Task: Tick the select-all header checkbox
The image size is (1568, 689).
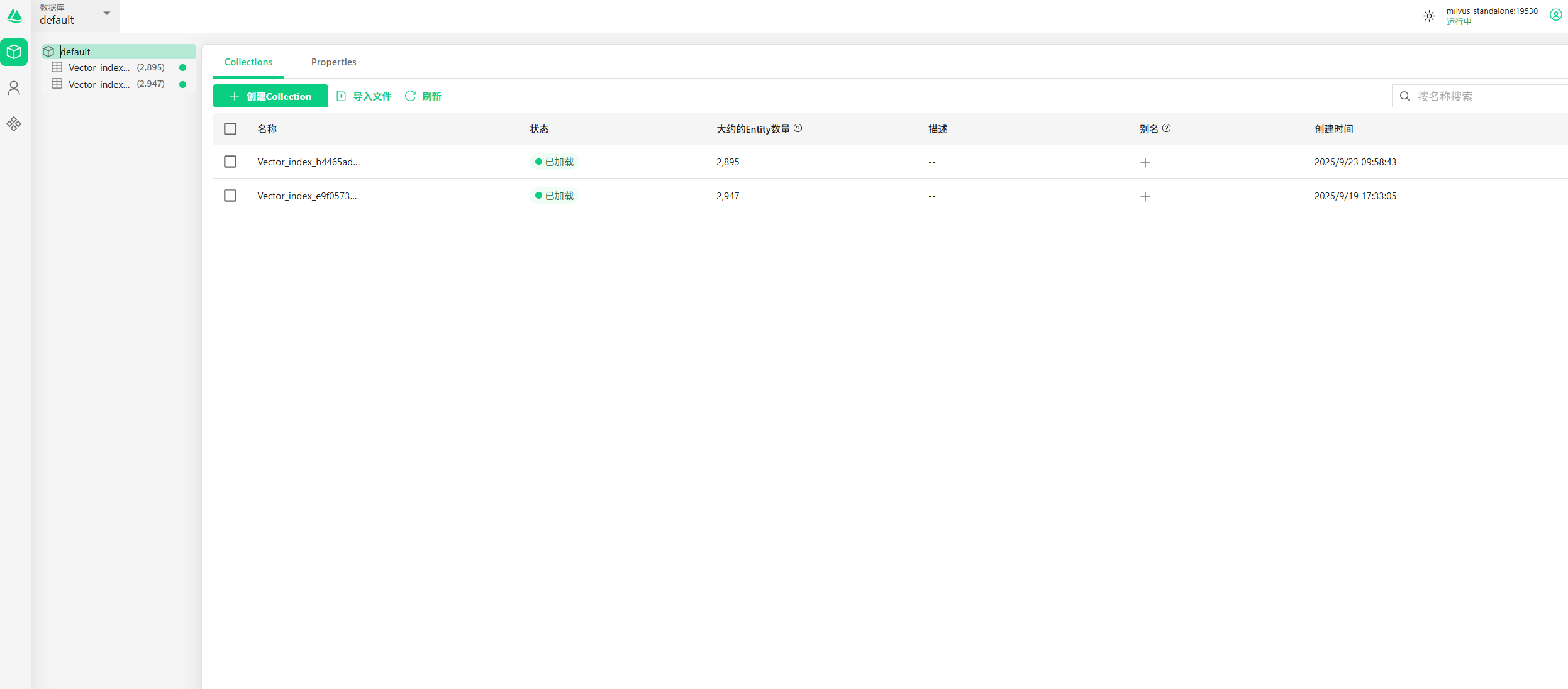Action: 230,129
